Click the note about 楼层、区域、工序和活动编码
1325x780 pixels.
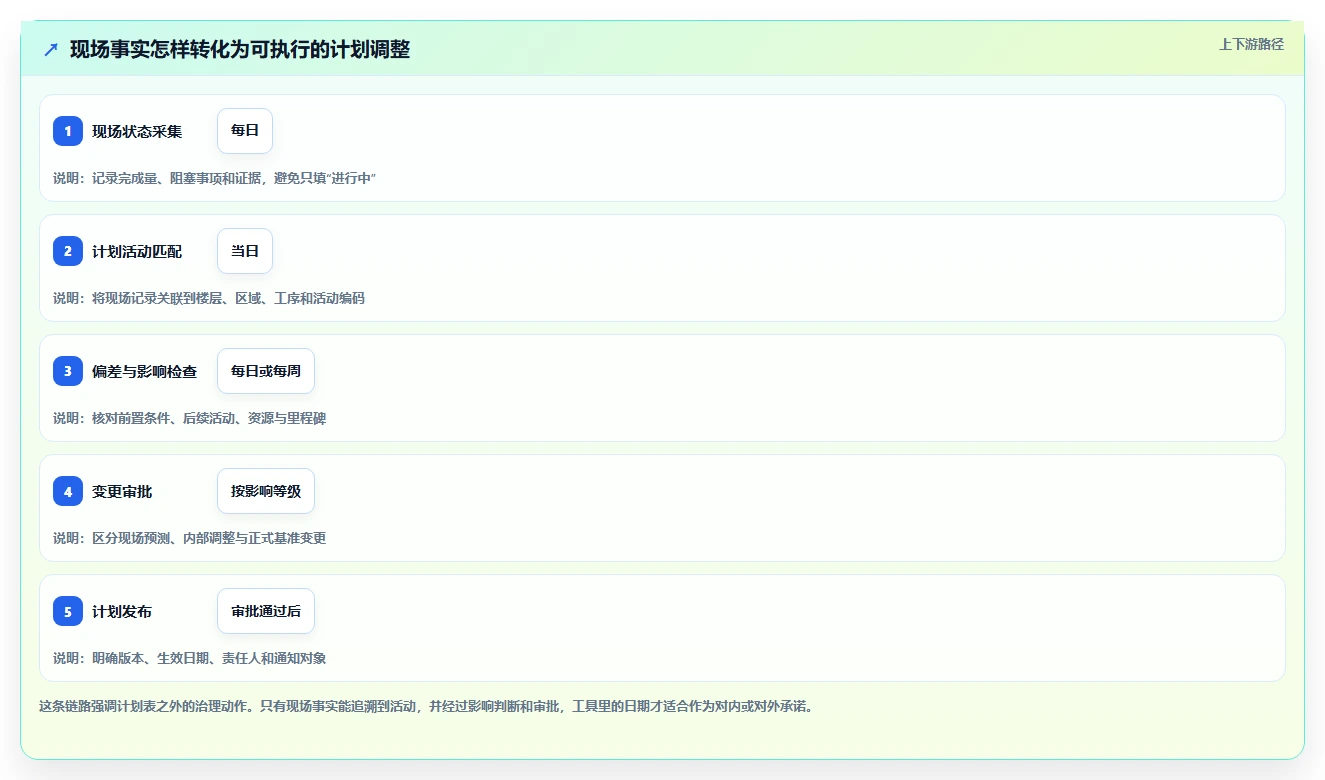(x=209, y=298)
